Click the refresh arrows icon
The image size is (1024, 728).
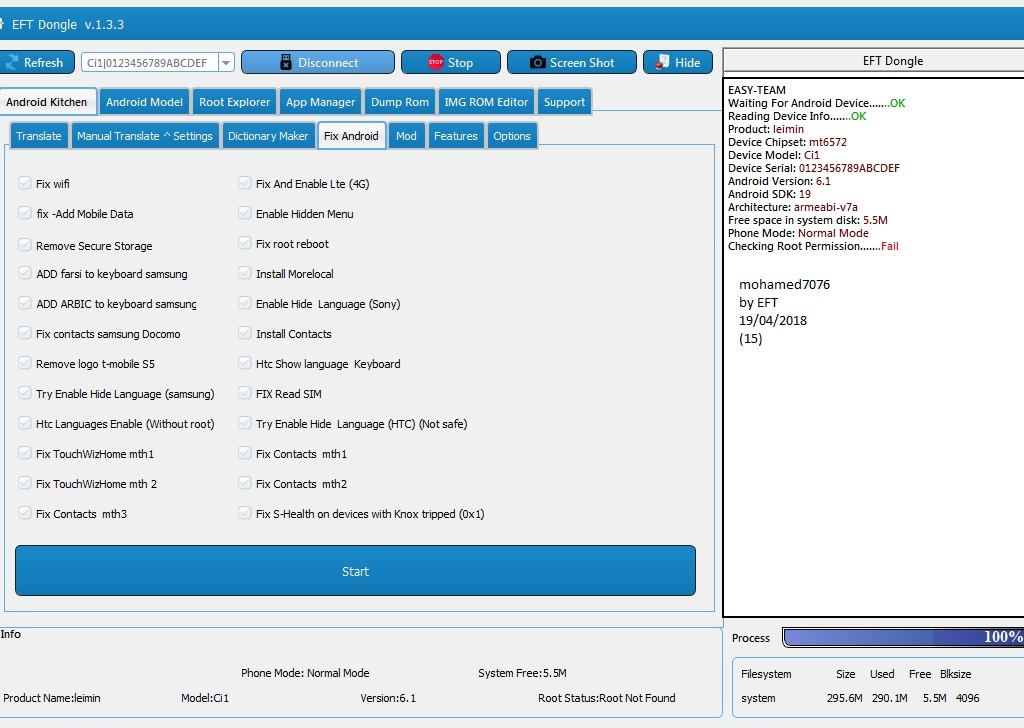tap(12, 63)
